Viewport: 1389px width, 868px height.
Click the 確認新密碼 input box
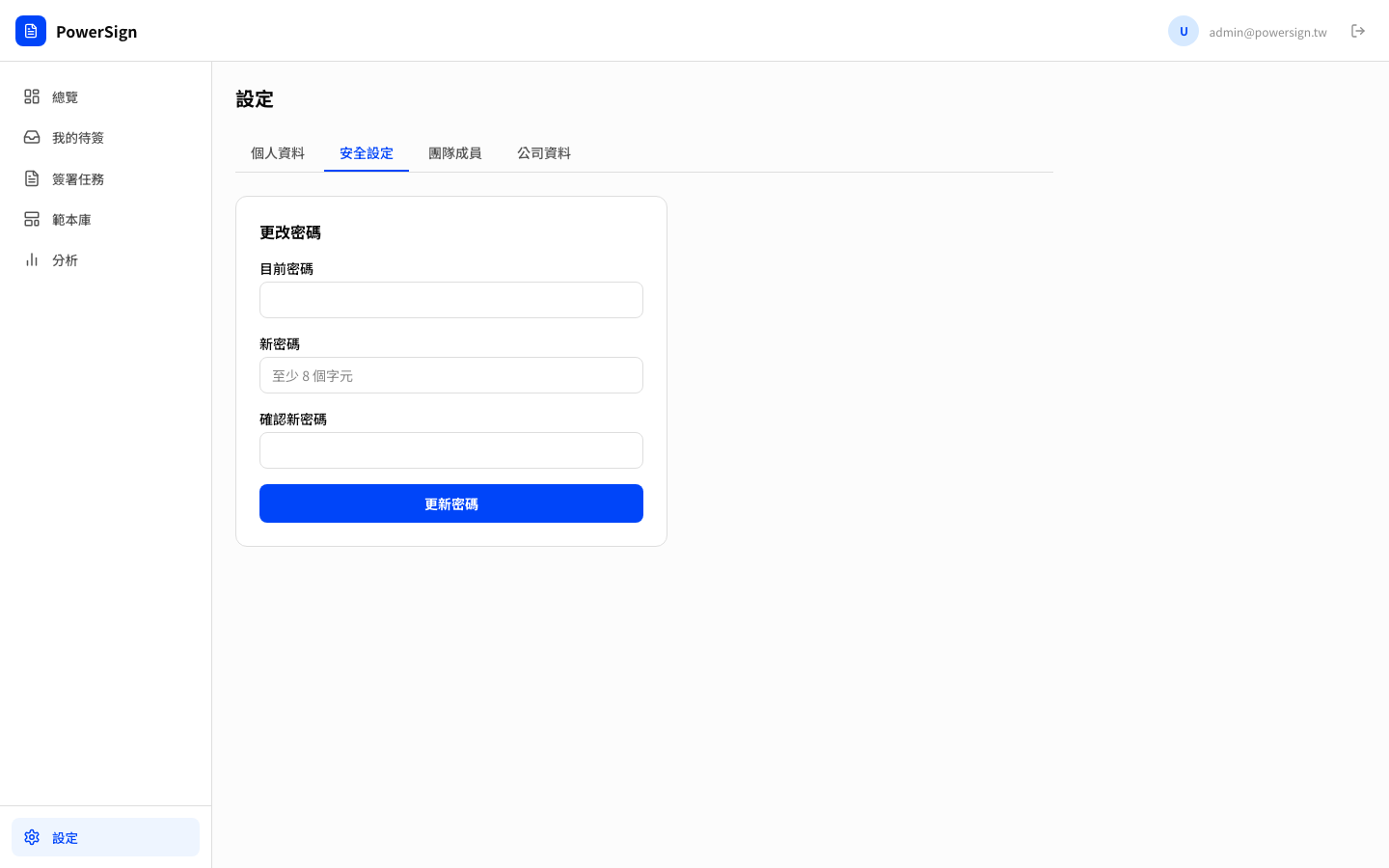coord(450,450)
